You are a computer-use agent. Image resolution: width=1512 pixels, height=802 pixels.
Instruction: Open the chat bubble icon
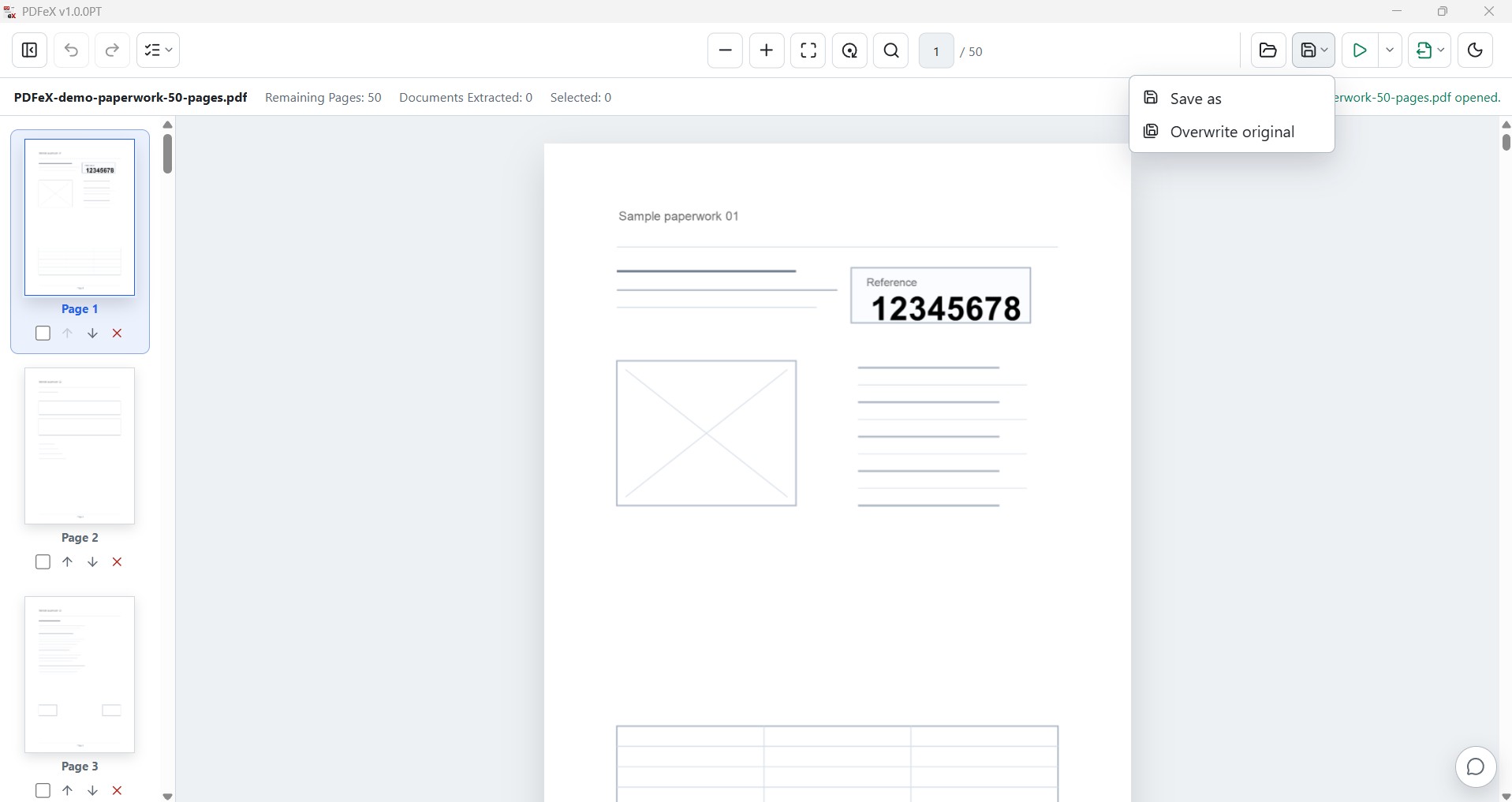1476,767
